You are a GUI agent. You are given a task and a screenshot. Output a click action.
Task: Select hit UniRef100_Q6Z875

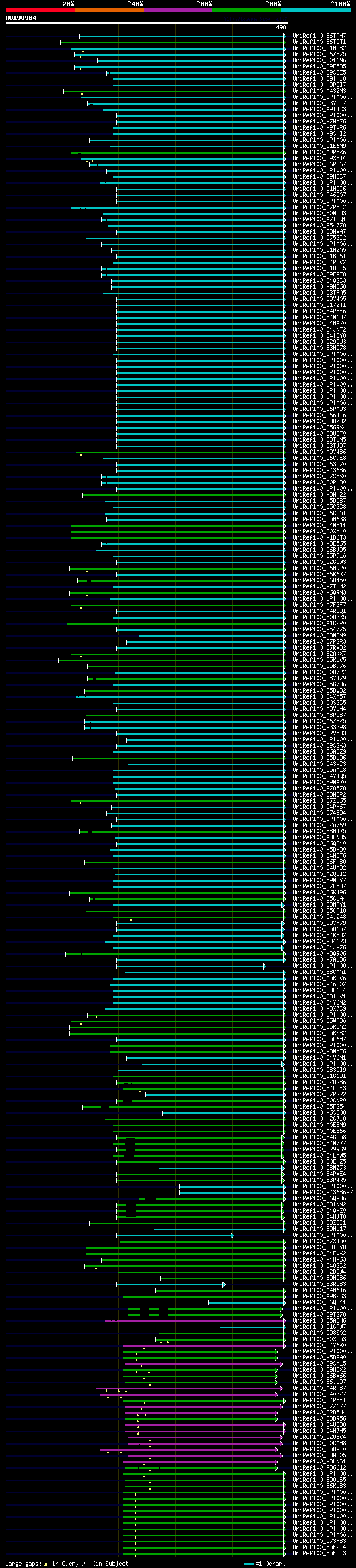(x=319, y=54)
